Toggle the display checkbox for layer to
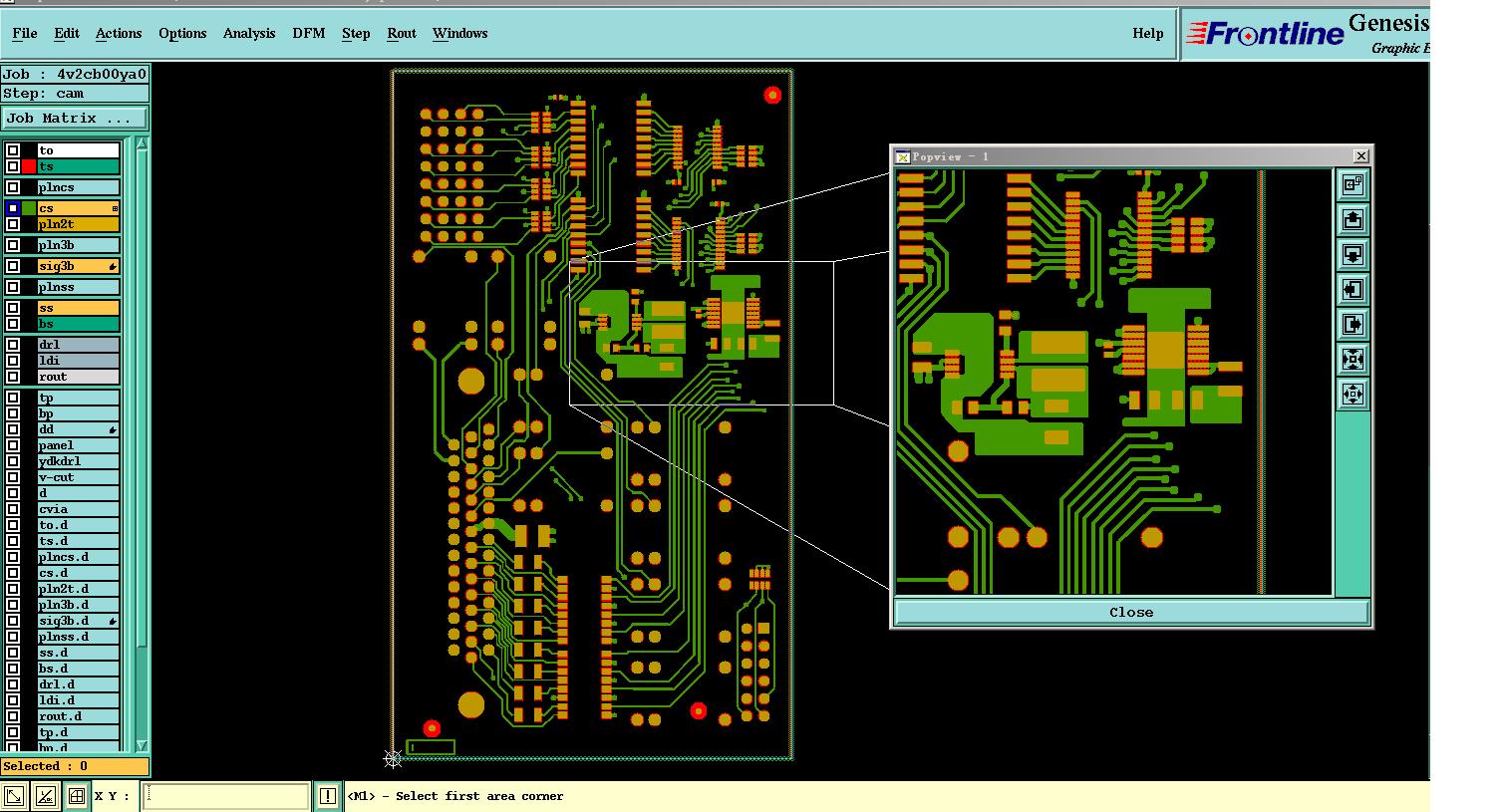Screen dimensions: 1505x812 pyautogui.click(x=13, y=150)
